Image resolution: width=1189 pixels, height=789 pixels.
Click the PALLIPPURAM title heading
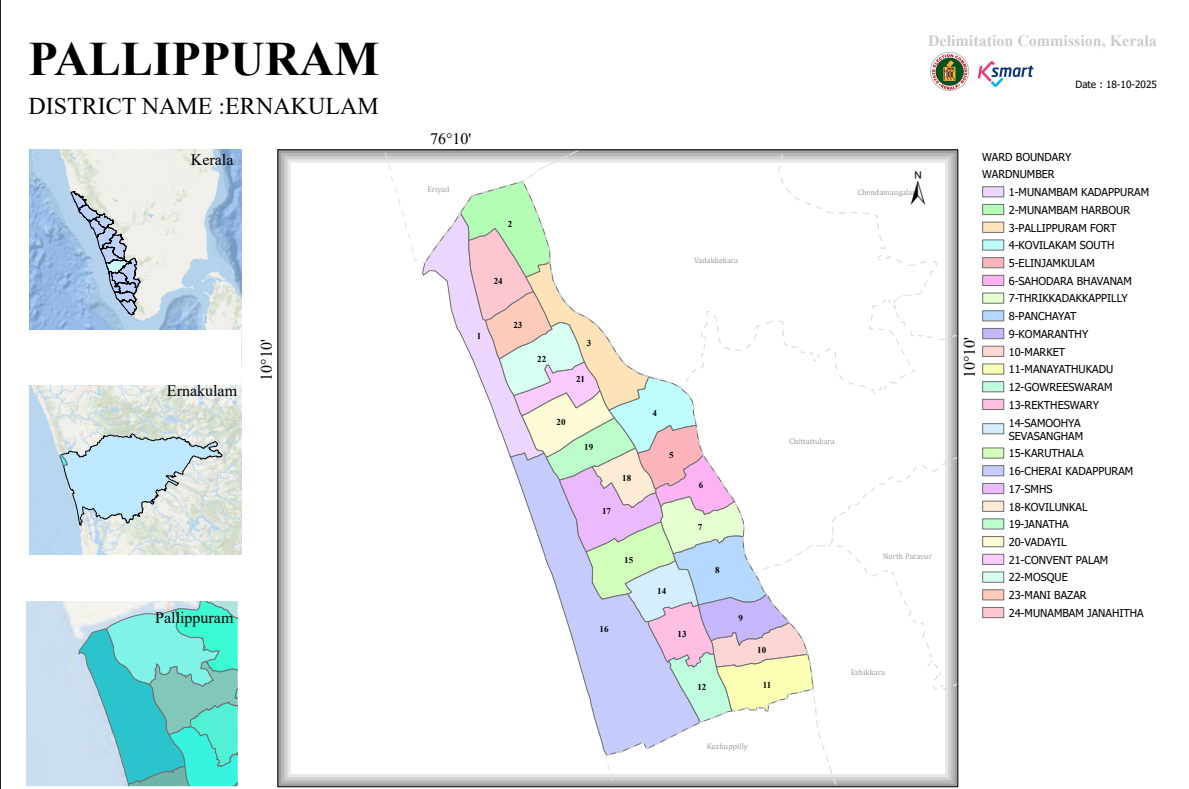(x=203, y=59)
